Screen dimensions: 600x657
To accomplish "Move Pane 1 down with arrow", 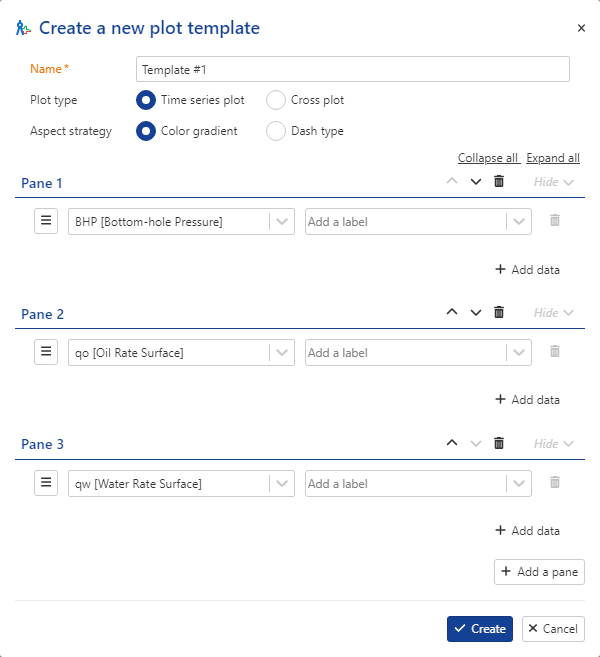I will pyautogui.click(x=476, y=182).
